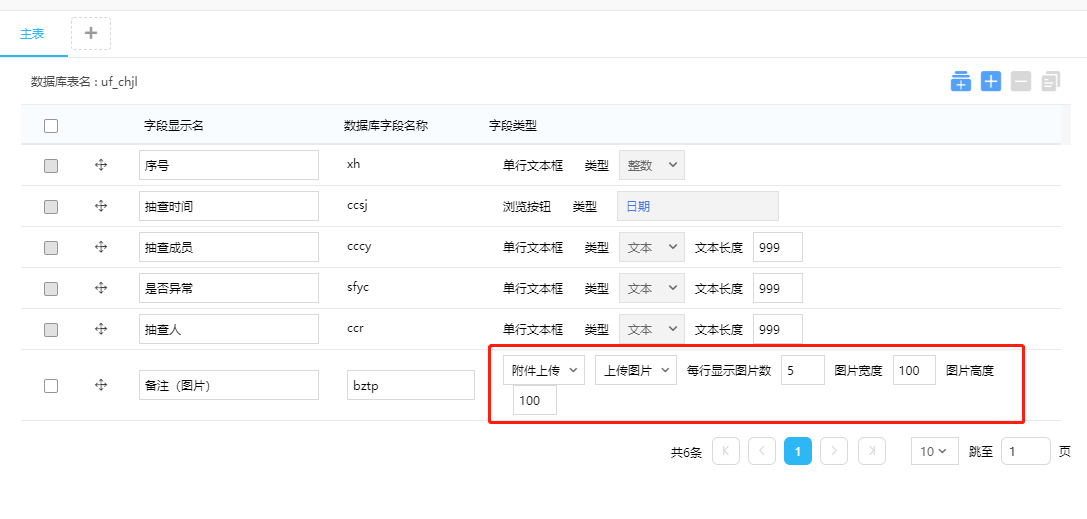Click the move handle for 抽查时间 row
Viewport: 1087px width, 519px height.
pyautogui.click(x=101, y=206)
